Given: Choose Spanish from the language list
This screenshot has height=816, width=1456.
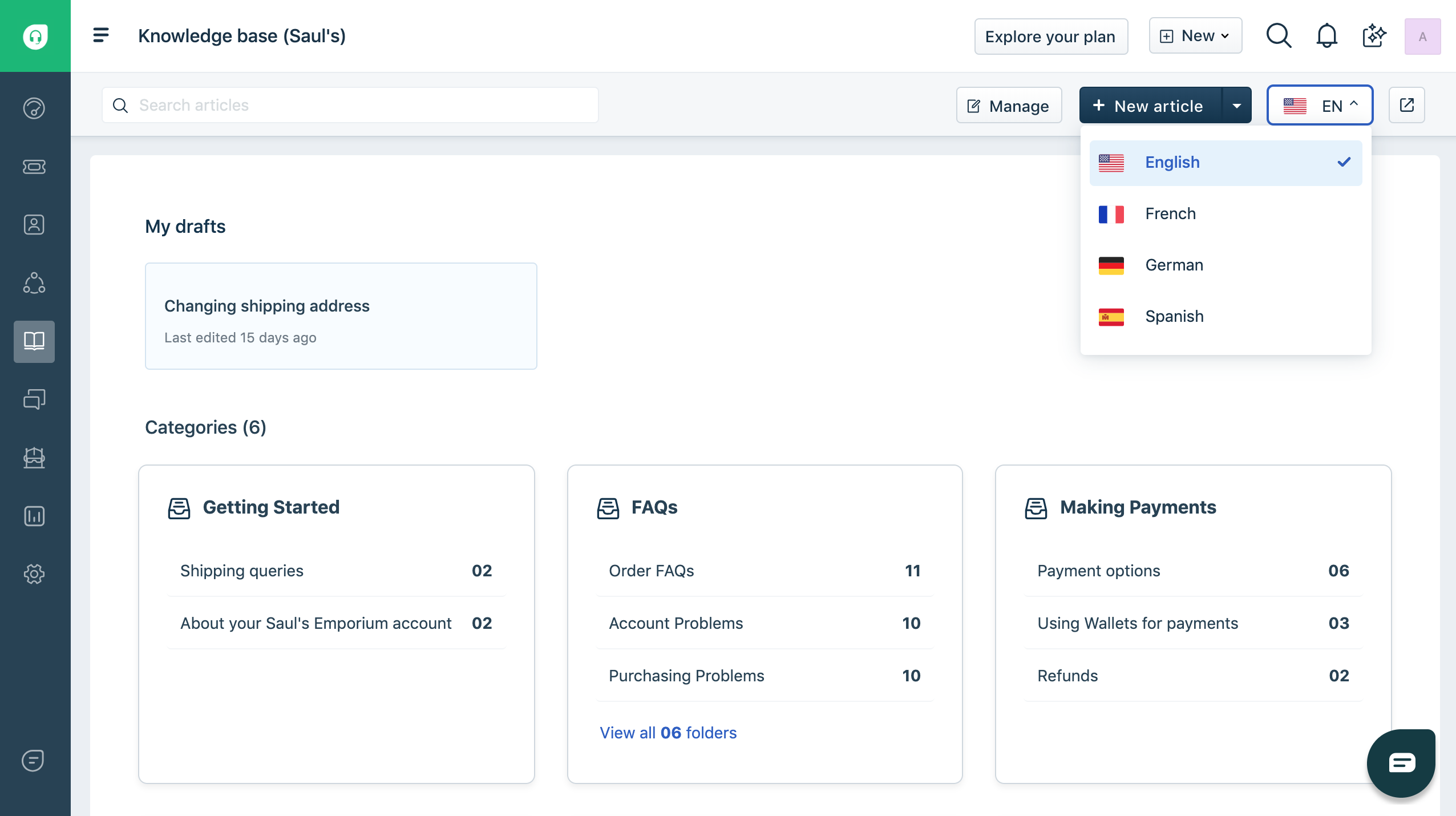Looking at the screenshot, I should 1174,316.
